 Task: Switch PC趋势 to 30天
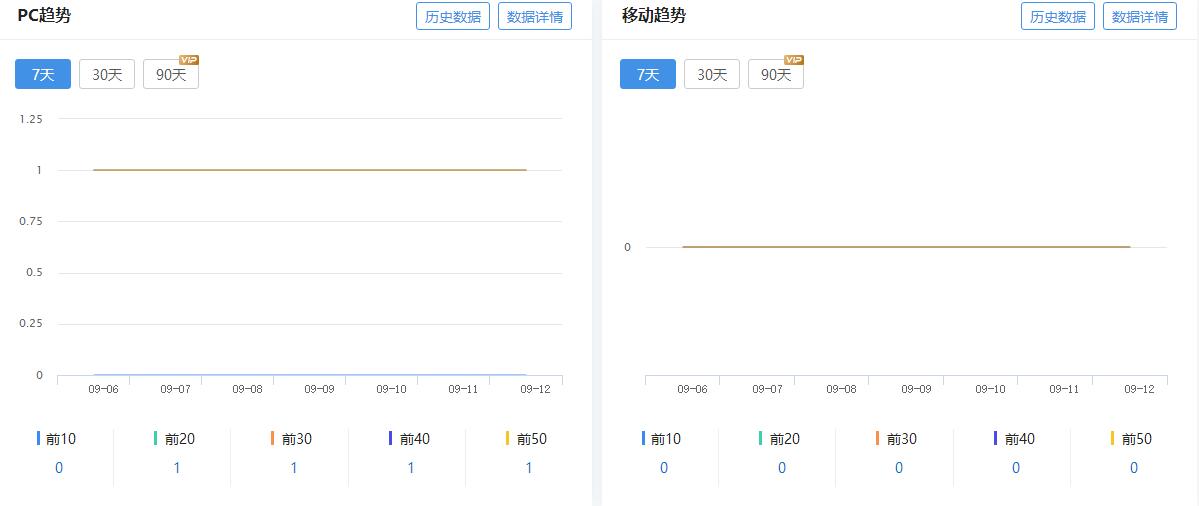[107, 75]
